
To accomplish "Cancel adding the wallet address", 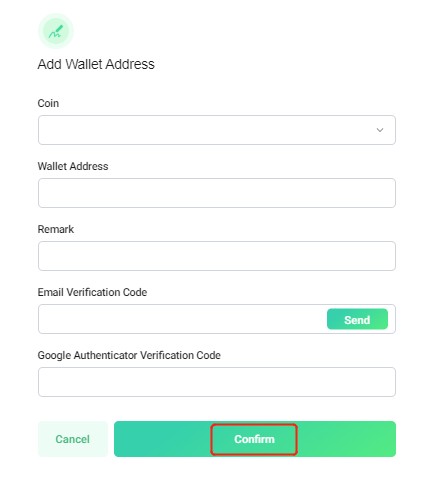I will [x=73, y=439].
